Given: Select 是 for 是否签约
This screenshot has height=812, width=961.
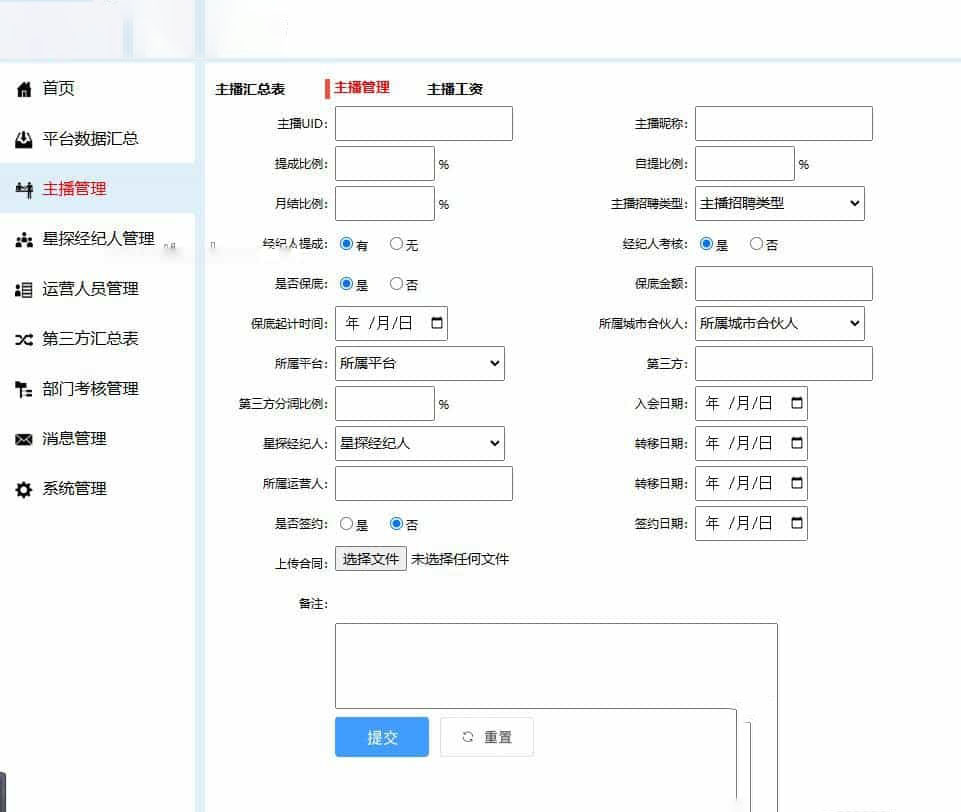Looking at the screenshot, I should click(346, 524).
